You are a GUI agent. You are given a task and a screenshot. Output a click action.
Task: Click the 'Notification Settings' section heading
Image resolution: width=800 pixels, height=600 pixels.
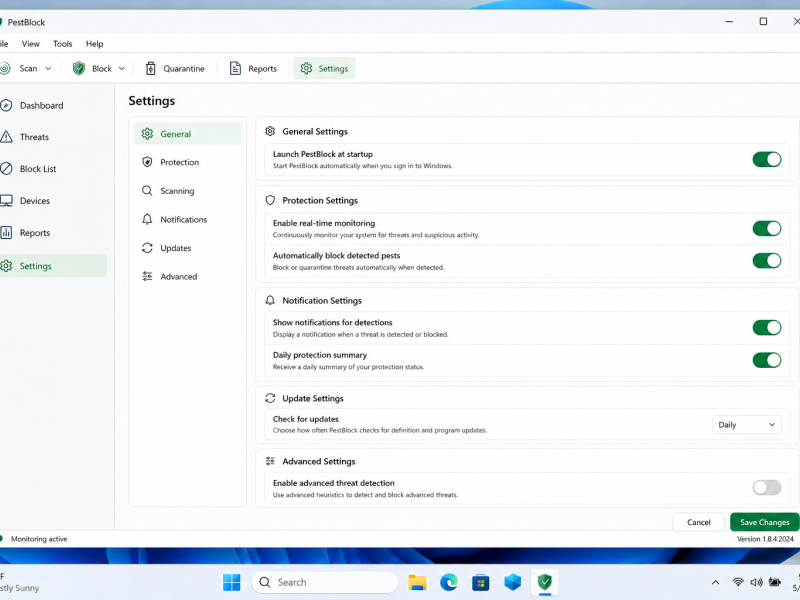click(322, 301)
